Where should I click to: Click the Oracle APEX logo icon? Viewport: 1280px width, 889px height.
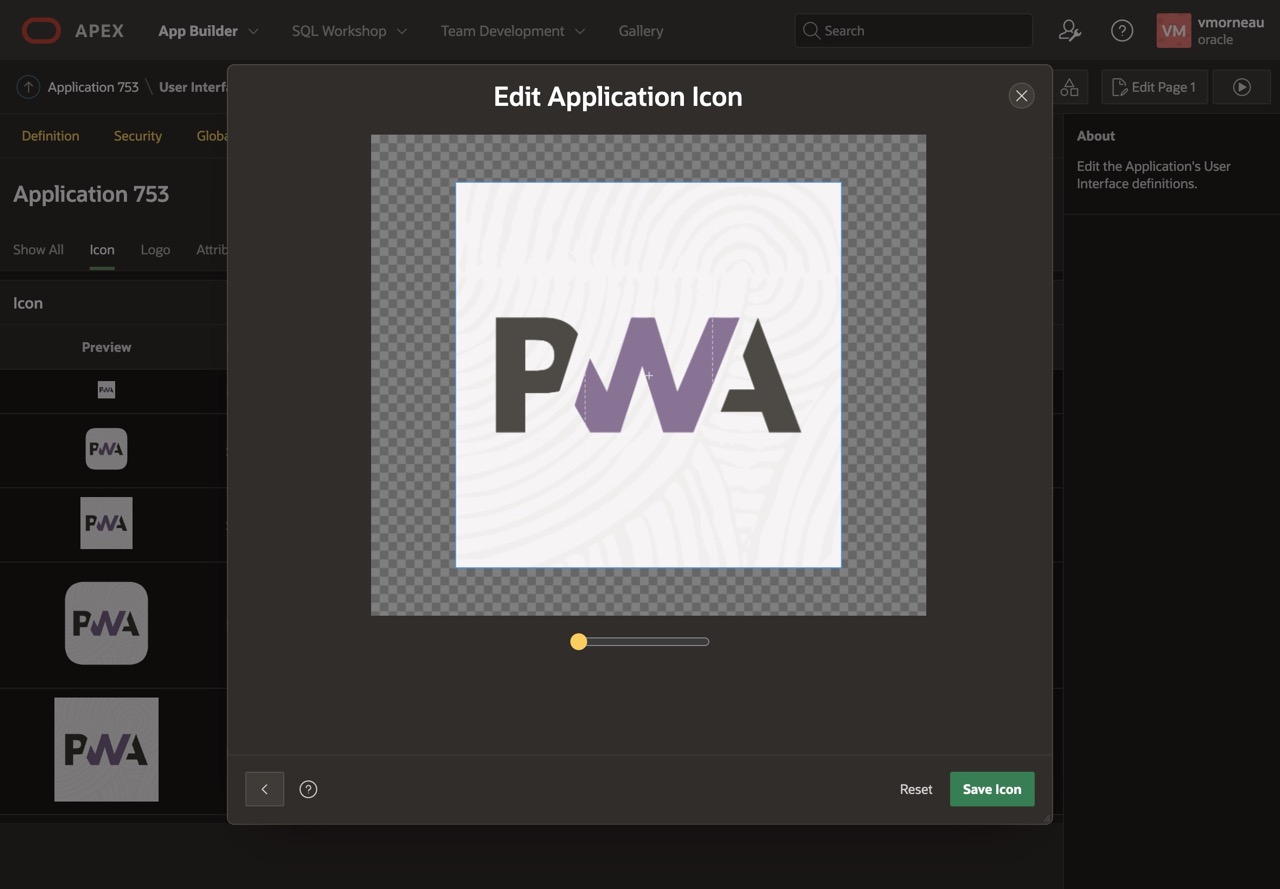click(41, 31)
